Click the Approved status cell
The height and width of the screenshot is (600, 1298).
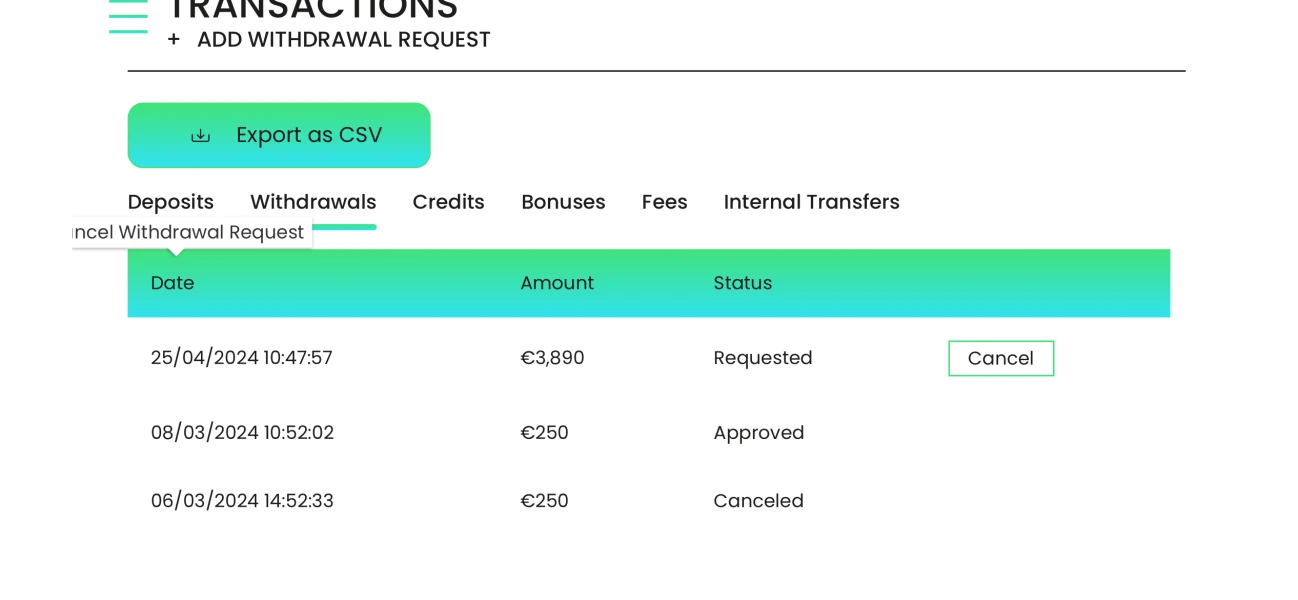tap(758, 433)
